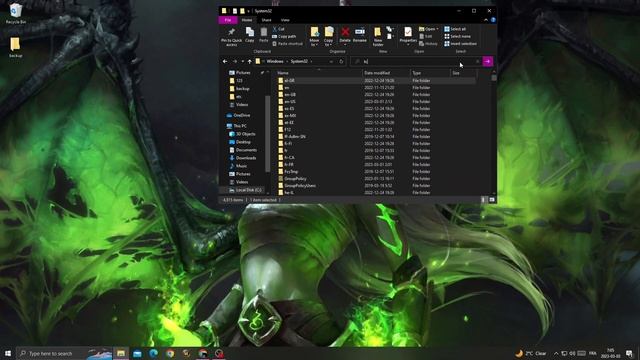
Task: Select Documents in navigation pane
Action: tap(243, 150)
